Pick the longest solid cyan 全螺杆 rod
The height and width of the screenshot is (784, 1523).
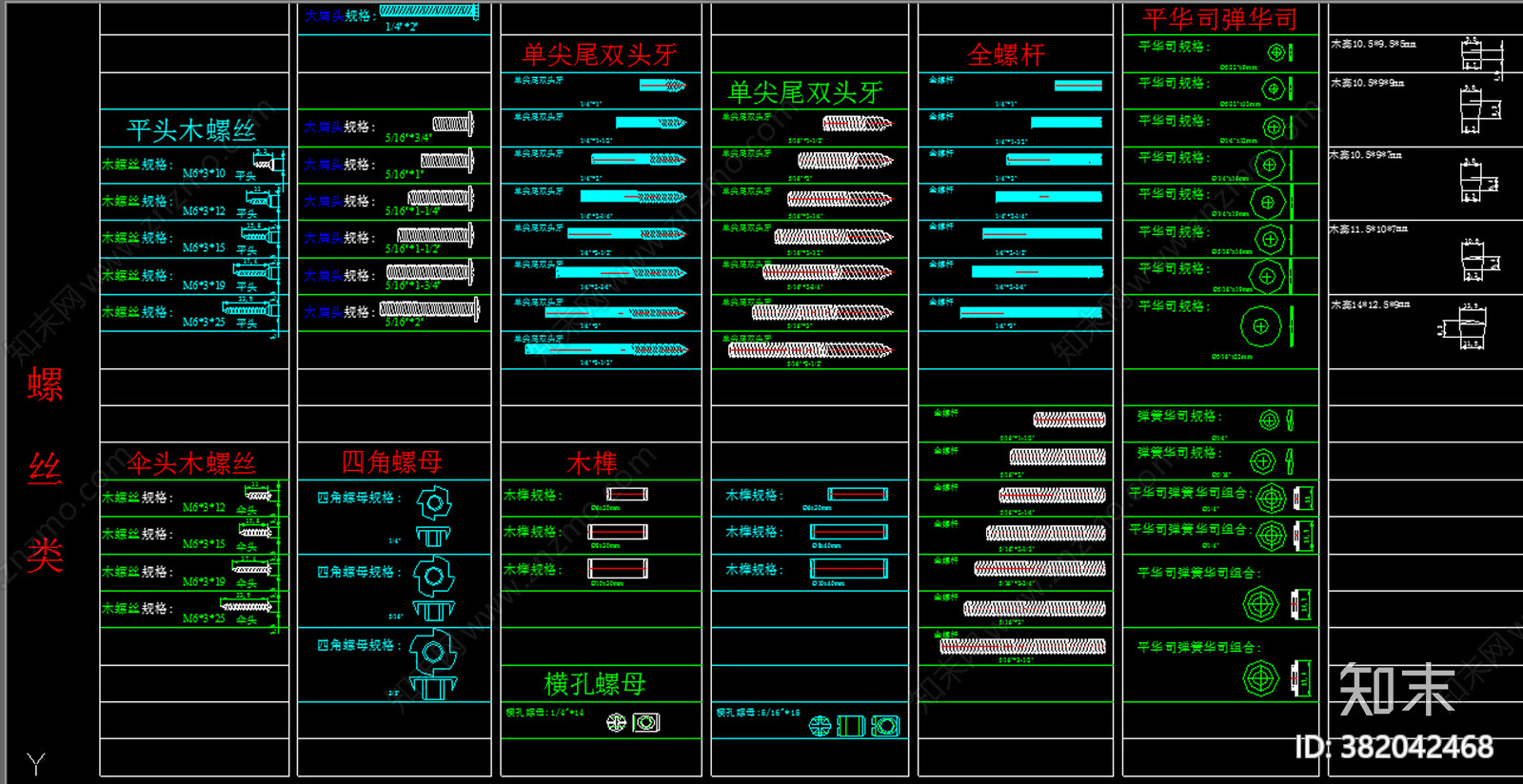pos(1031,312)
